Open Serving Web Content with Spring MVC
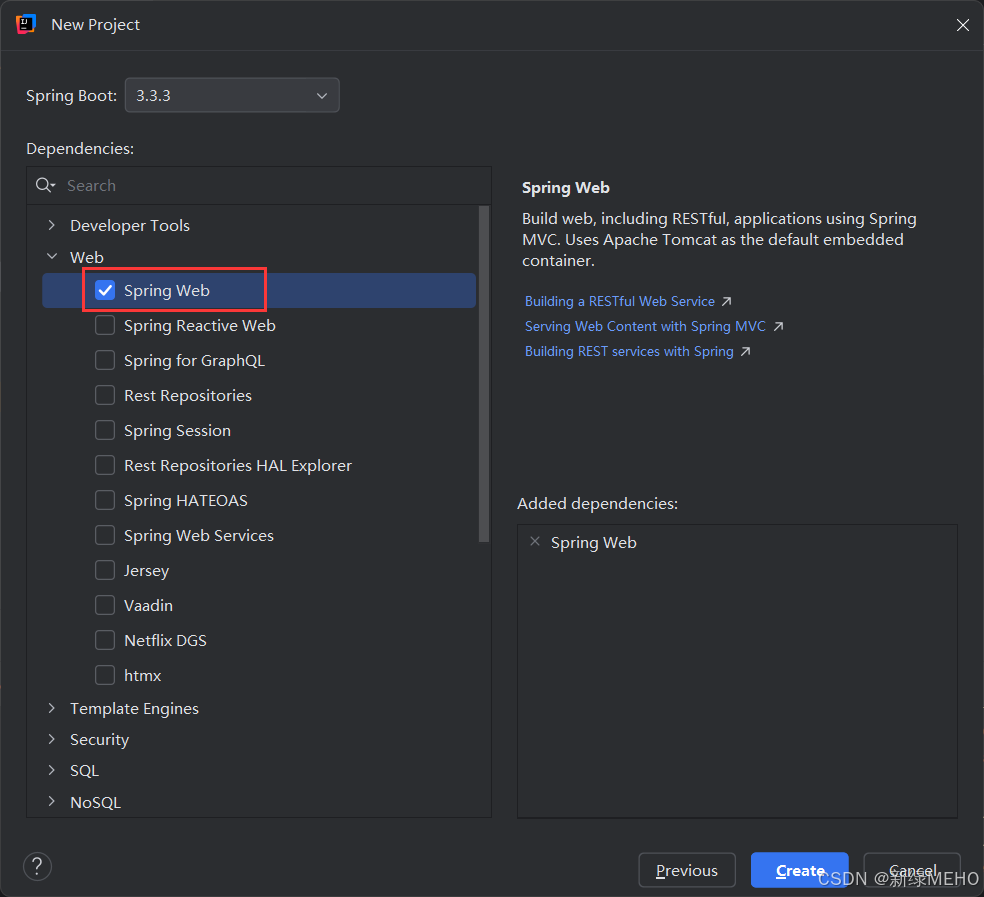The image size is (984, 897). pyautogui.click(x=645, y=326)
